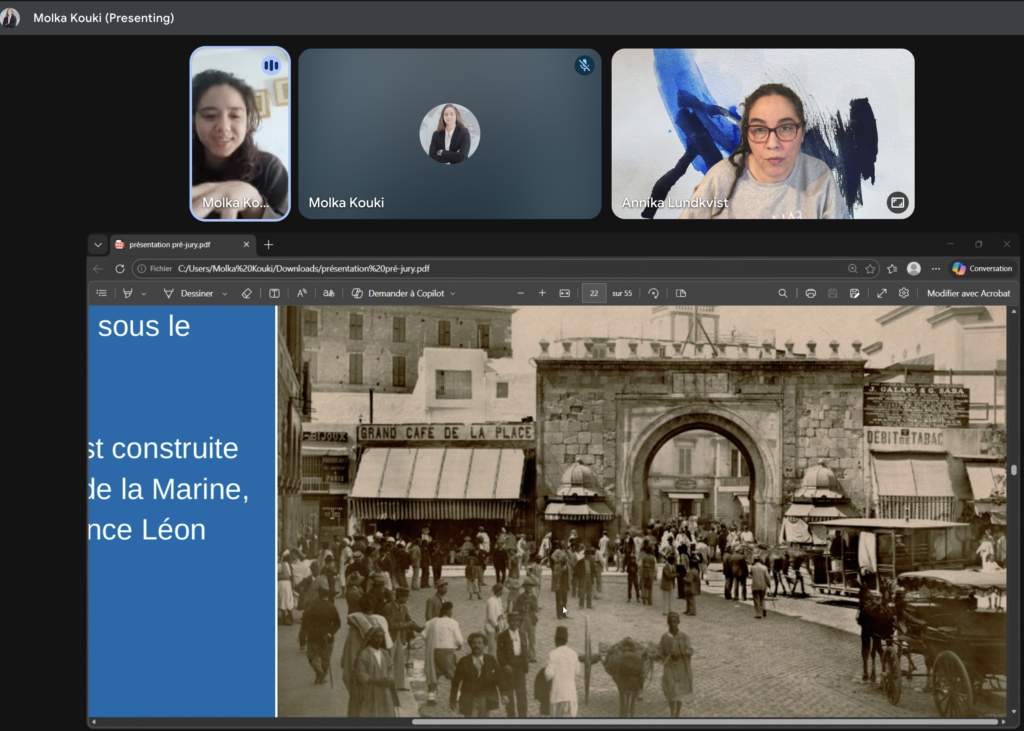This screenshot has height=731, width=1024.
Task: Enter full screen mode for PDF
Action: click(882, 293)
